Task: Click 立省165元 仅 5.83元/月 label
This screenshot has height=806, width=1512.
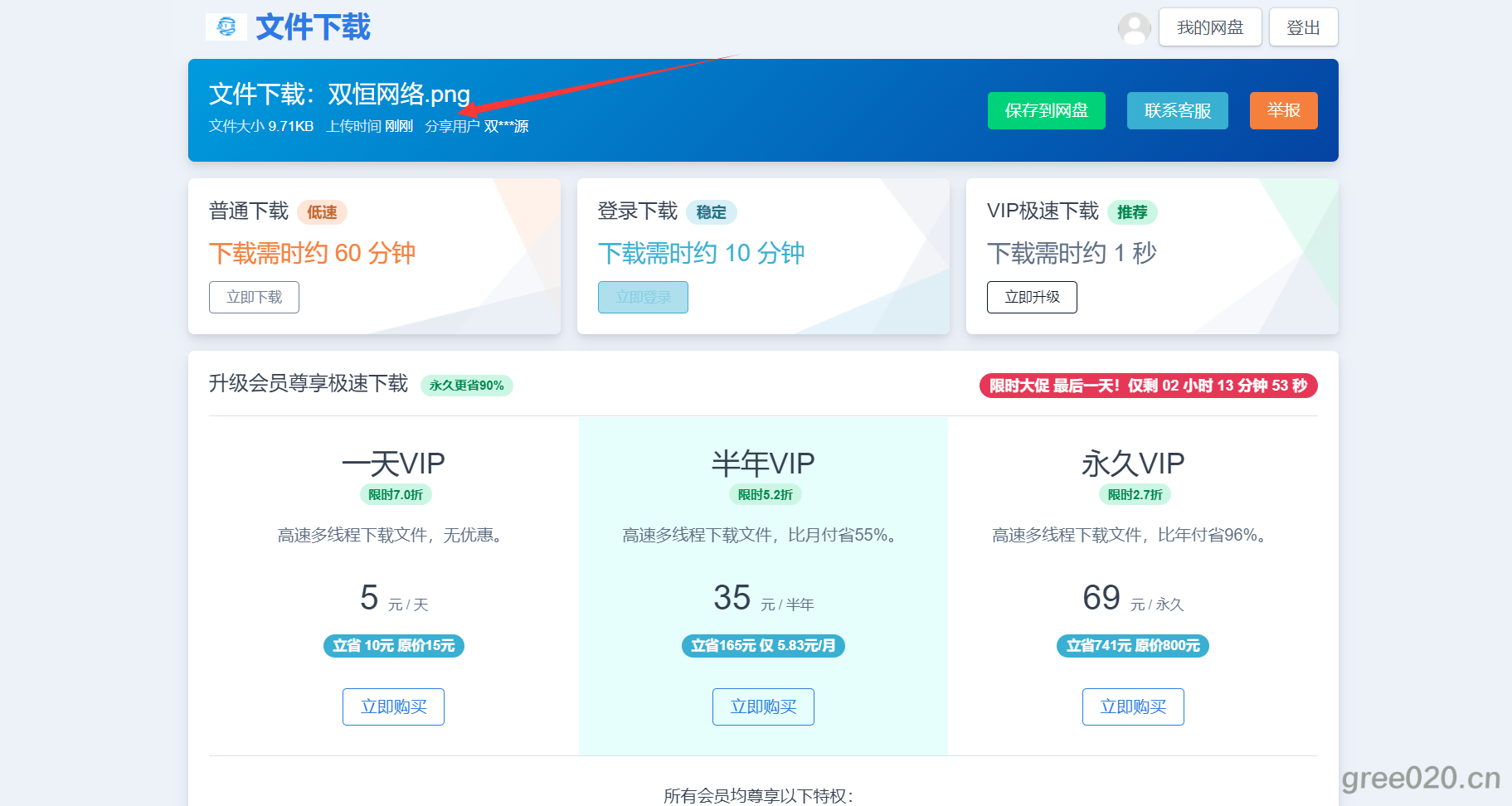Action: coord(763,645)
